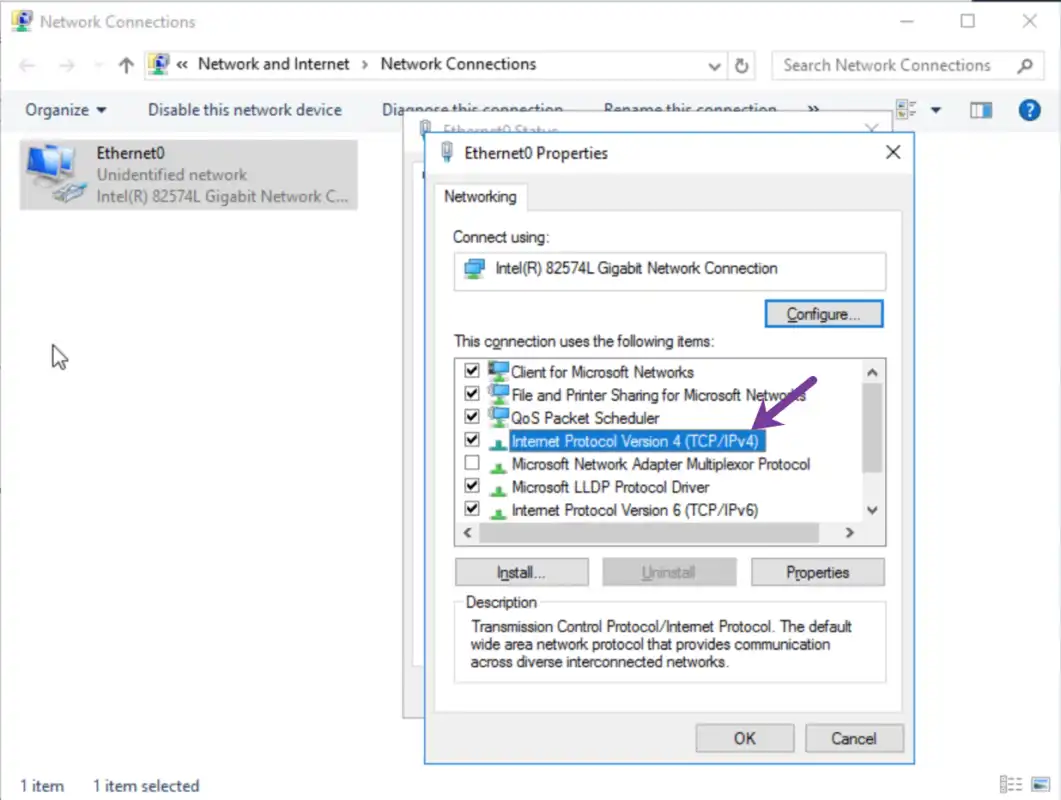Click Diagnose this connection
This screenshot has height=800, width=1061.
point(472,109)
